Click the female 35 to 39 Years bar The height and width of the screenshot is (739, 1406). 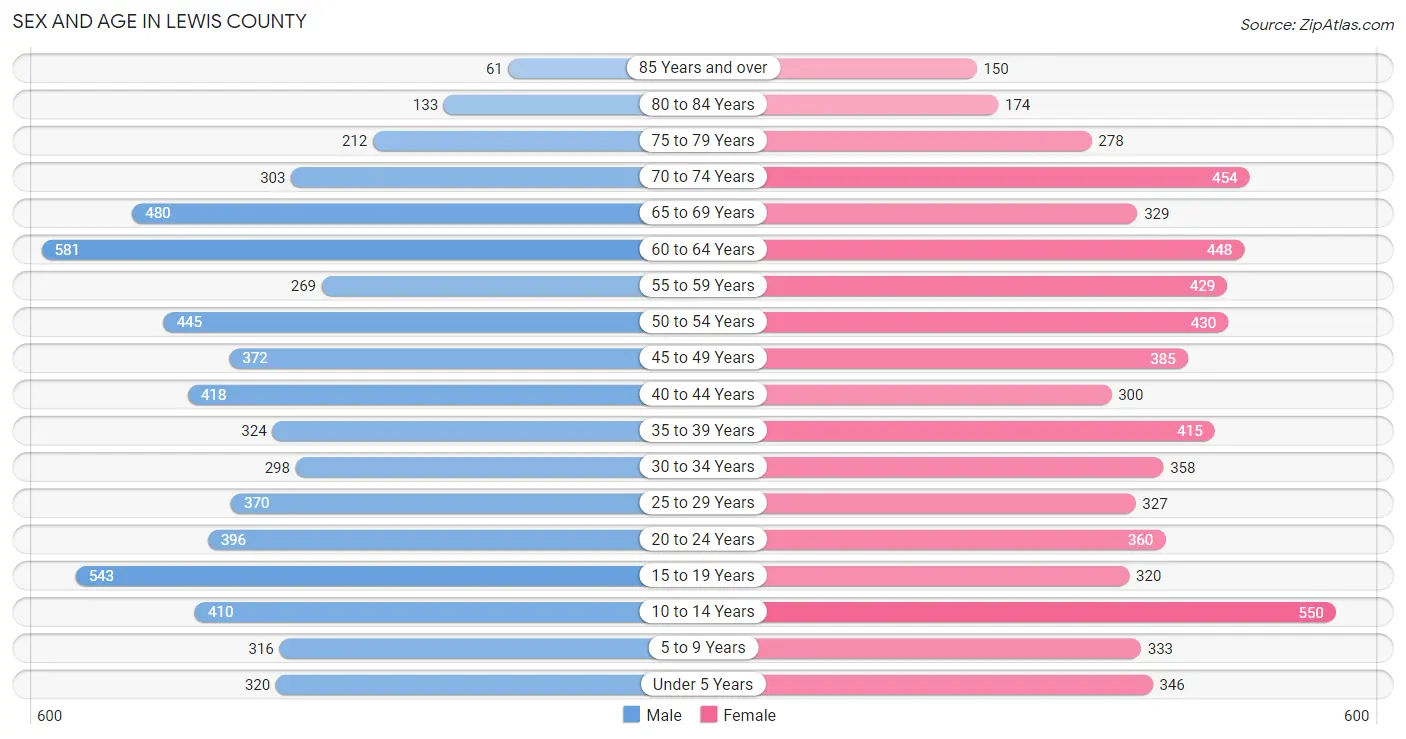click(x=990, y=431)
